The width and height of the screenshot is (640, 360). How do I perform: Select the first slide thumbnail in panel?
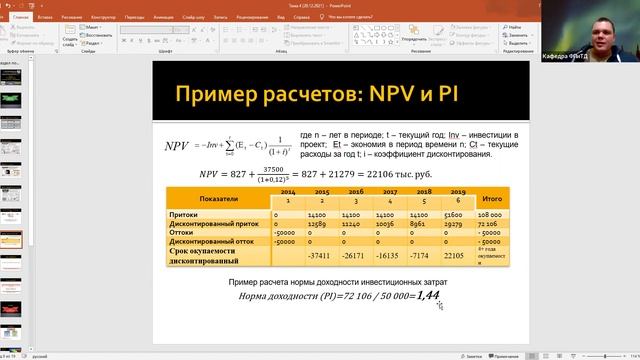(x=11, y=77)
